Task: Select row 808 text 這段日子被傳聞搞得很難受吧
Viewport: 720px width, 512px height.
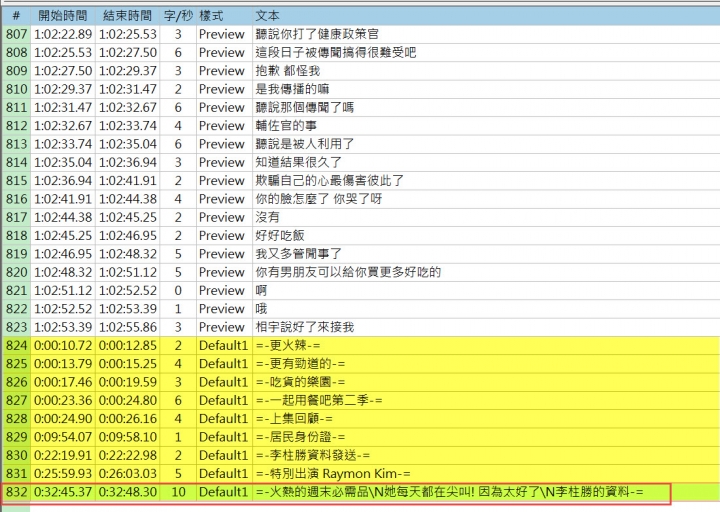Action: (x=336, y=53)
